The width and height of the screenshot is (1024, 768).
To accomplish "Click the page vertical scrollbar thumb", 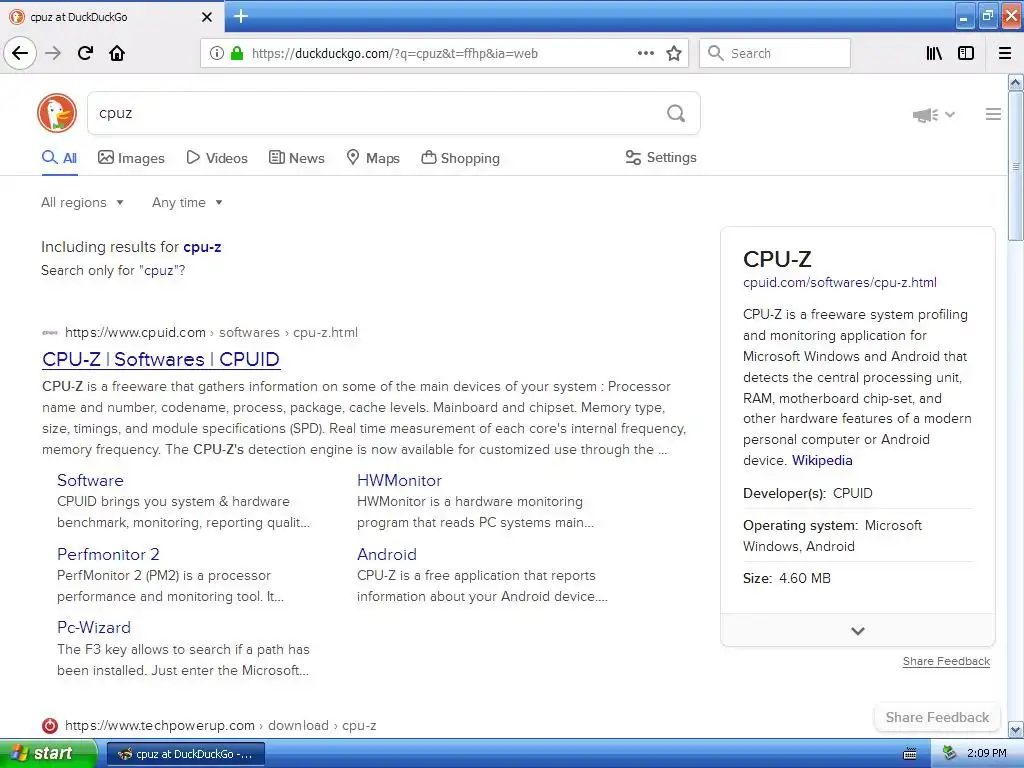I will (x=1016, y=166).
